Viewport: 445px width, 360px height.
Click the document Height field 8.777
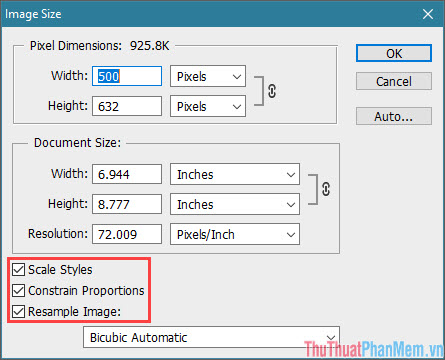127,204
